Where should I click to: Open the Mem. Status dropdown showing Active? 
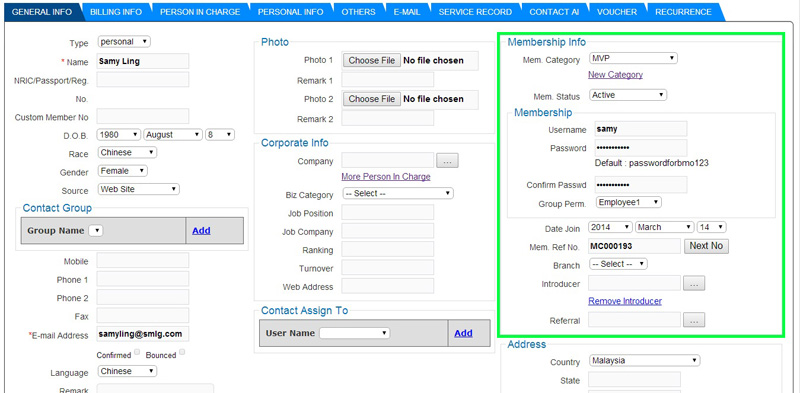[628, 95]
